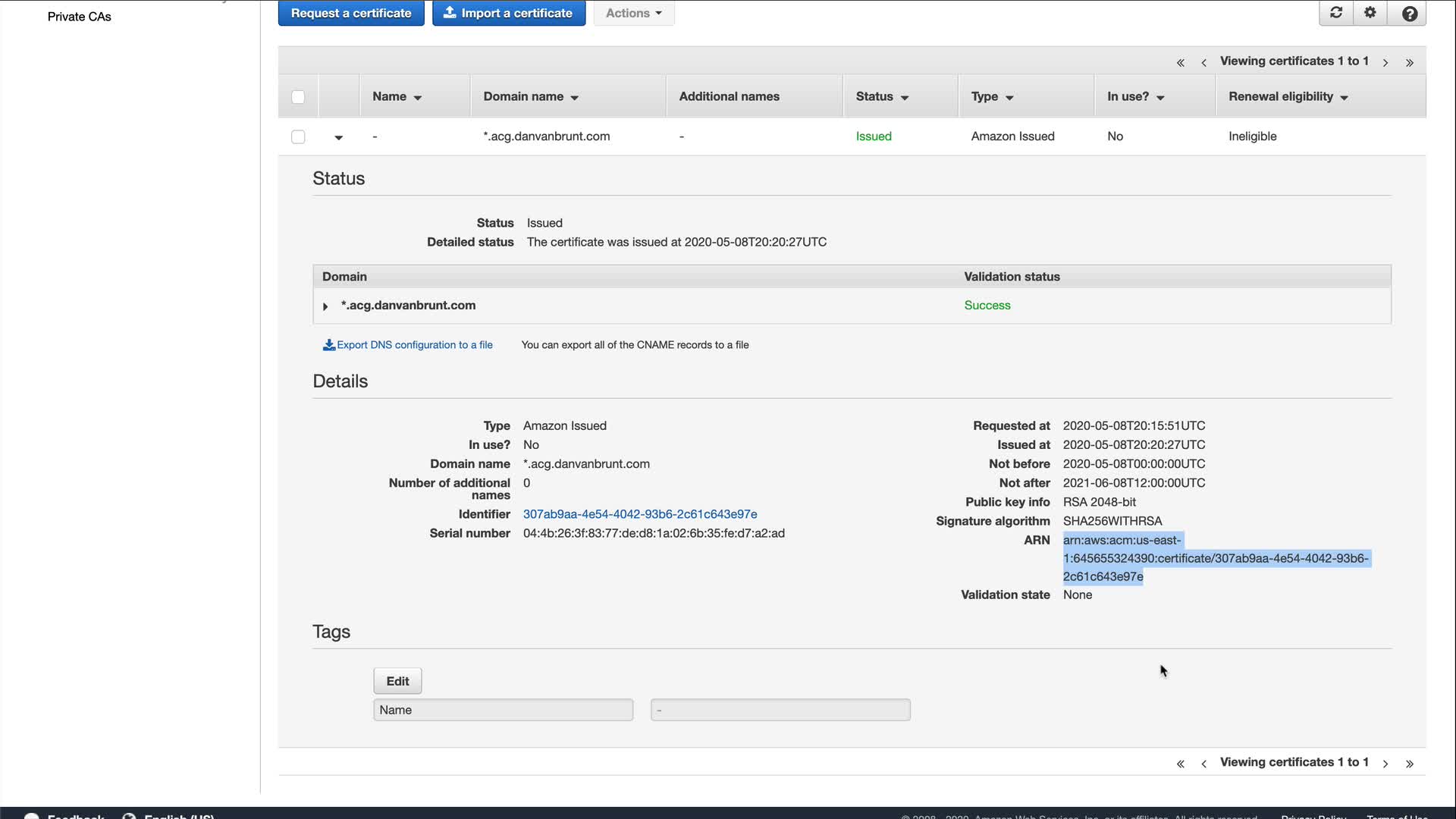The image size is (1456, 819).
Task: Check the select-all certificates checkbox
Action: pos(298,97)
